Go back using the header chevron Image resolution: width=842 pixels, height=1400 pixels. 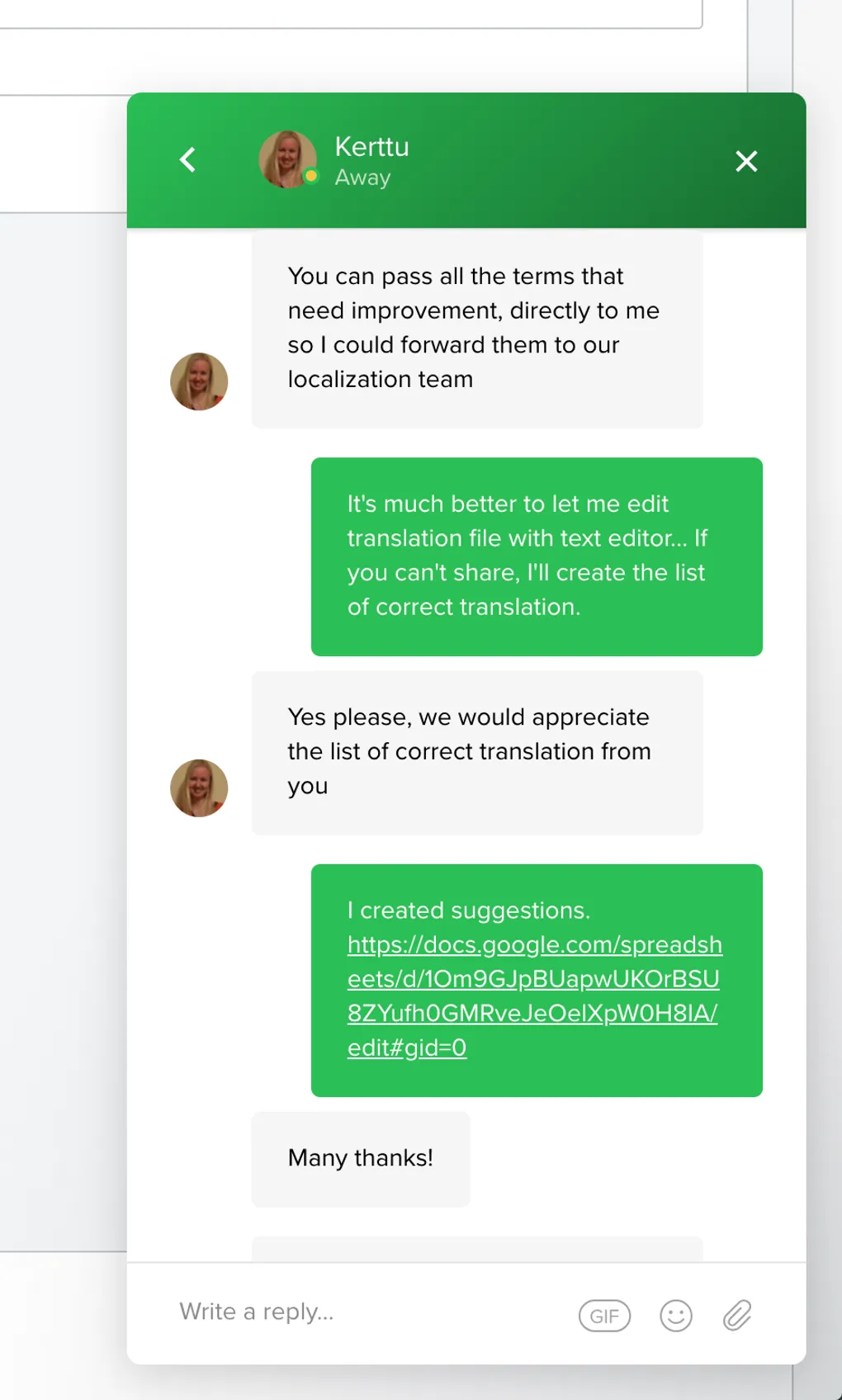point(188,159)
